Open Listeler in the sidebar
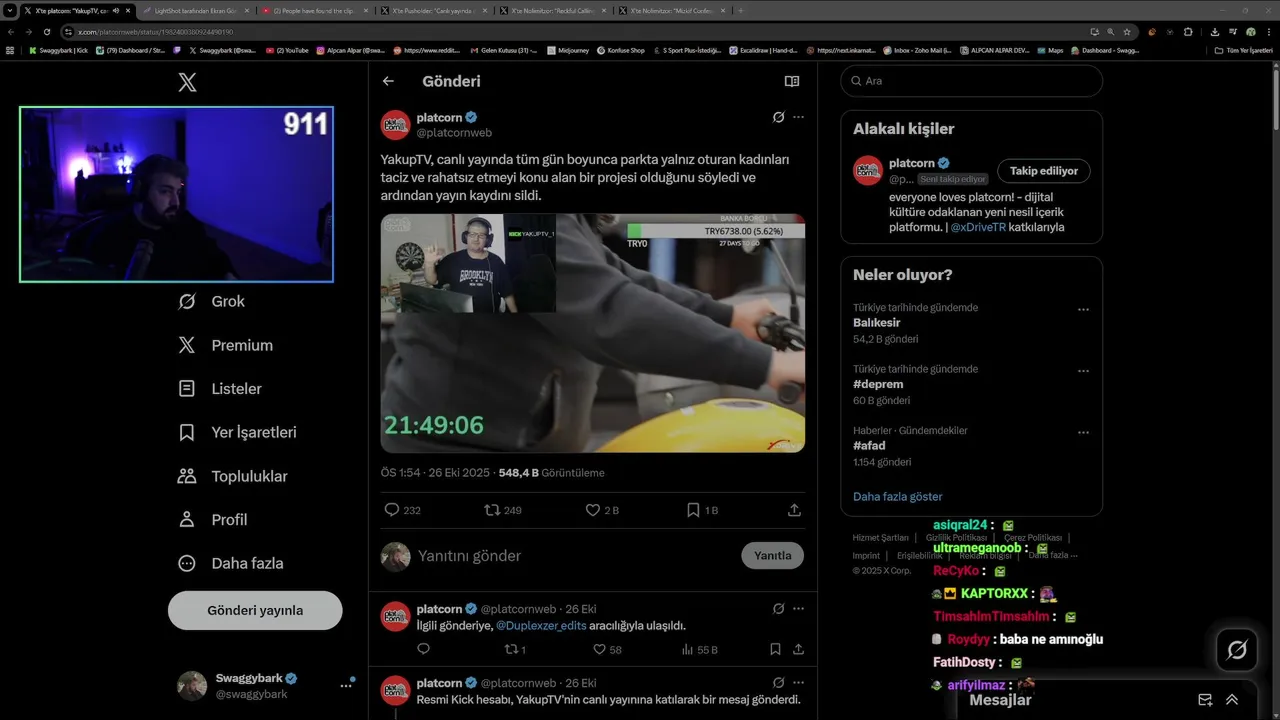Viewport: 1280px width, 720px height. [220, 388]
